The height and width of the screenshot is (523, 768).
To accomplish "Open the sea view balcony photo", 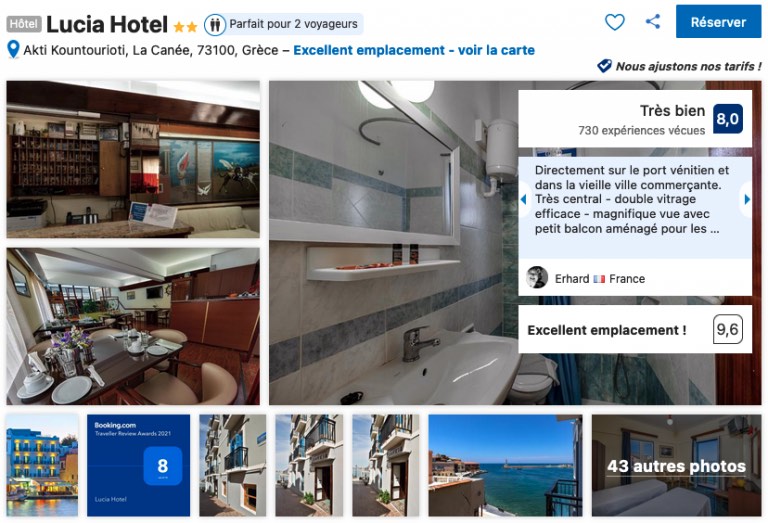I will pyautogui.click(x=505, y=465).
